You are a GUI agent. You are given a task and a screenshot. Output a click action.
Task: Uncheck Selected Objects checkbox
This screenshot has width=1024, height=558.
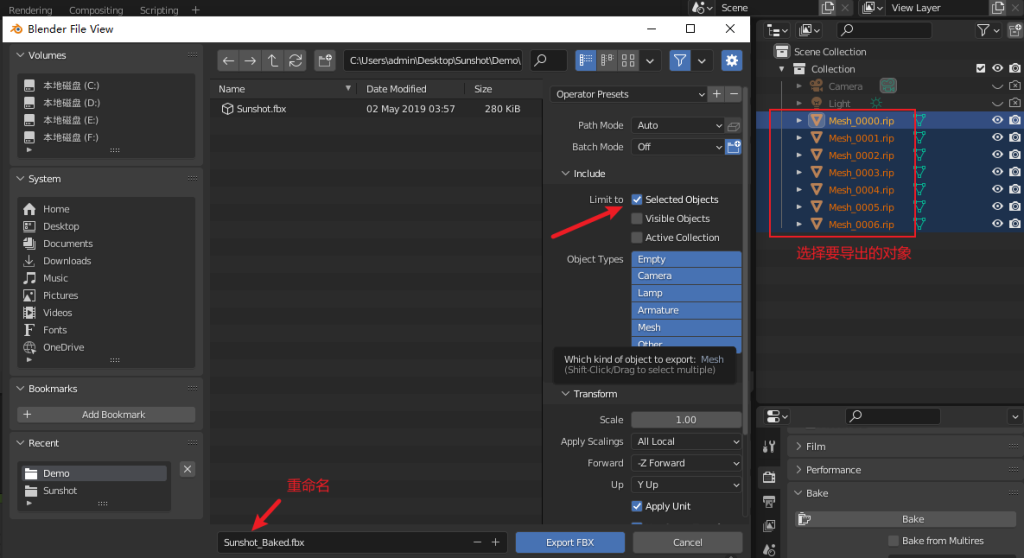point(637,200)
